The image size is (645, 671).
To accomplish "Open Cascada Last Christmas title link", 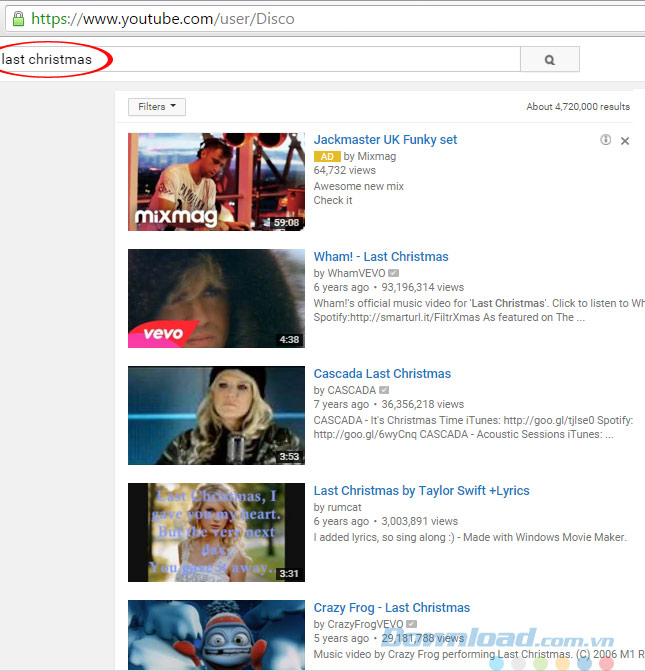I will click(382, 374).
